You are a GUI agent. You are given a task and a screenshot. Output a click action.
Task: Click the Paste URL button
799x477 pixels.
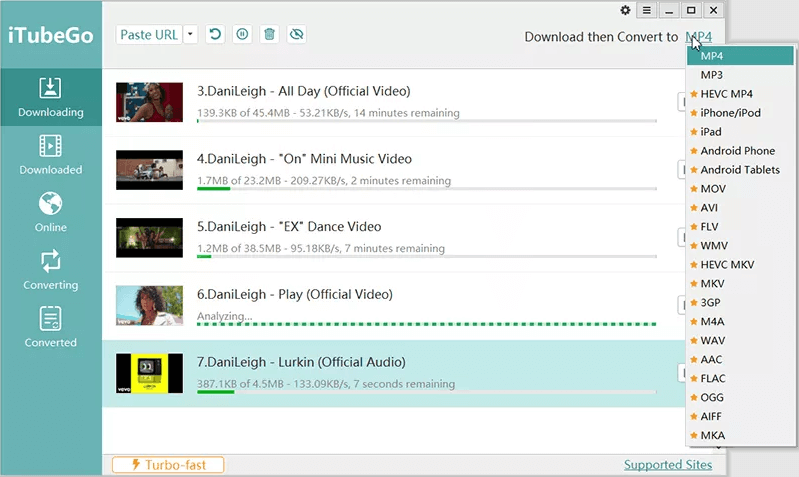click(x=149, y=35)
